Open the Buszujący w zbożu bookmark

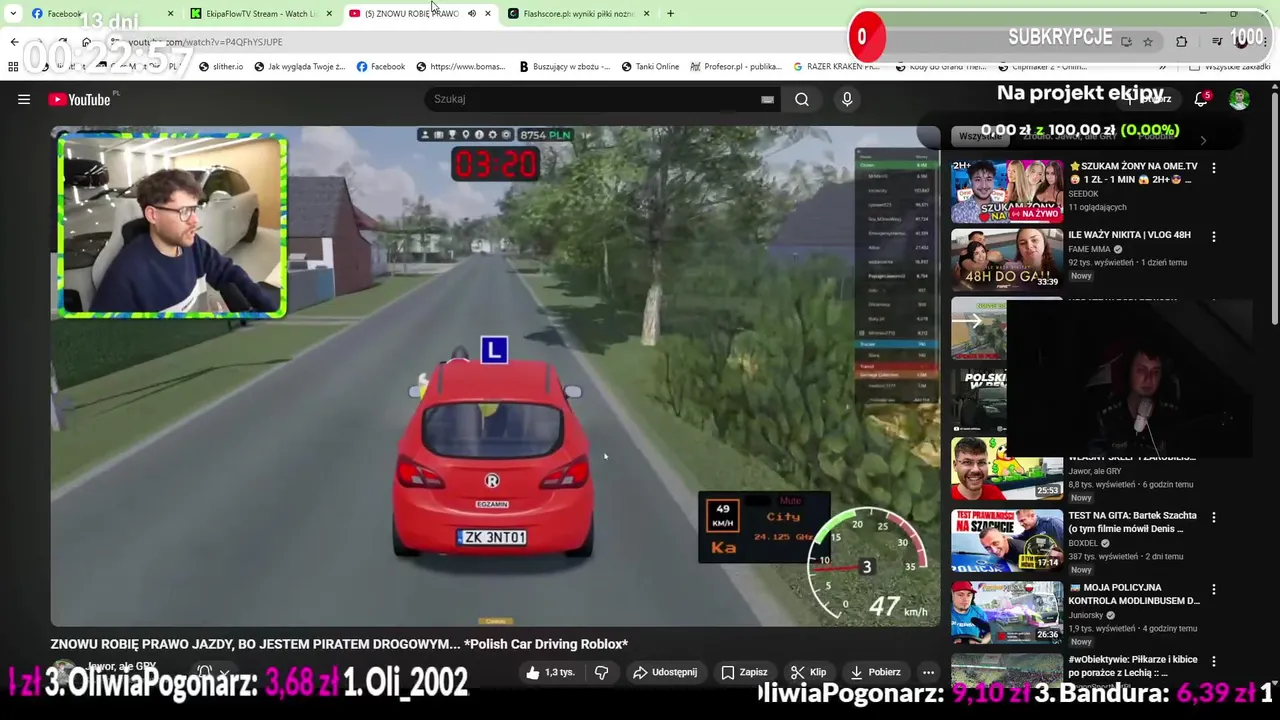(565, 67)
